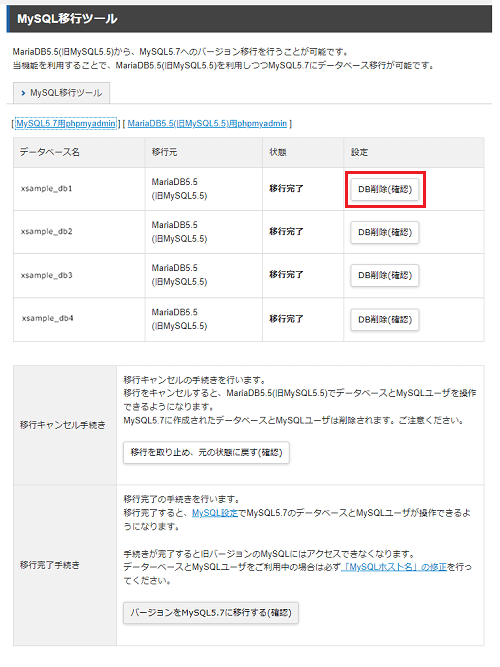Click 移行を取り止め、元の状態に戻す(確認) button
This screenshot has height=667, width=500.
coord(206,452)
